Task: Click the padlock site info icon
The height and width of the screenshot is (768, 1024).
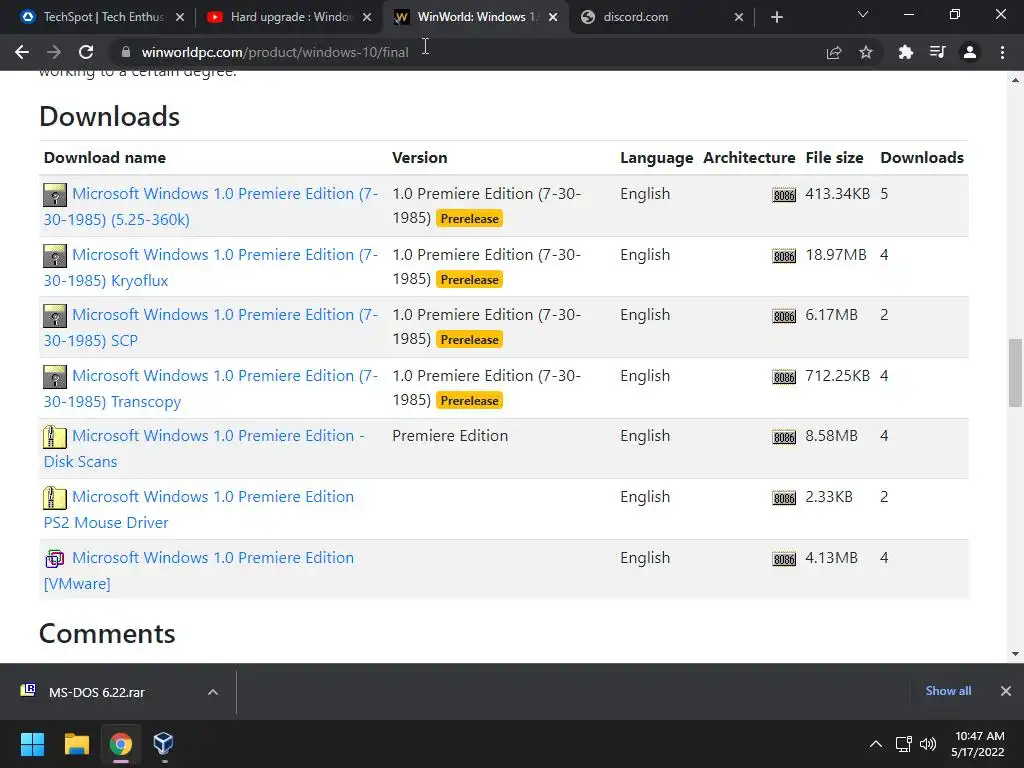Action: [127, 52]
